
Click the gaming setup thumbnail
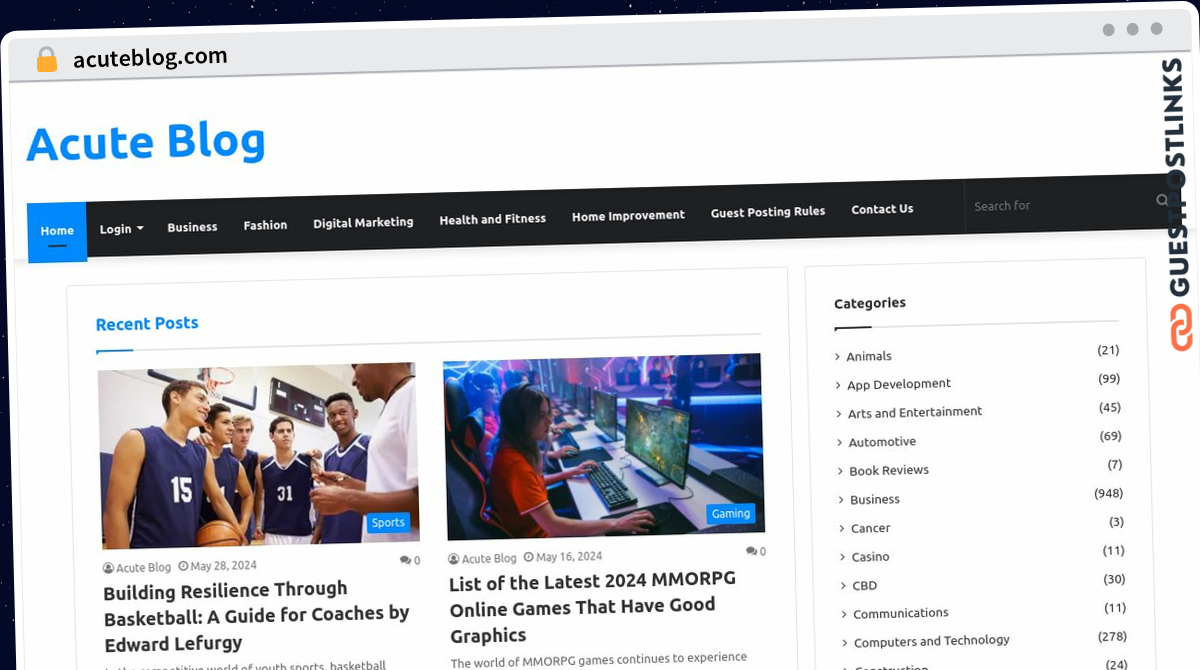(x=604, y=447)
